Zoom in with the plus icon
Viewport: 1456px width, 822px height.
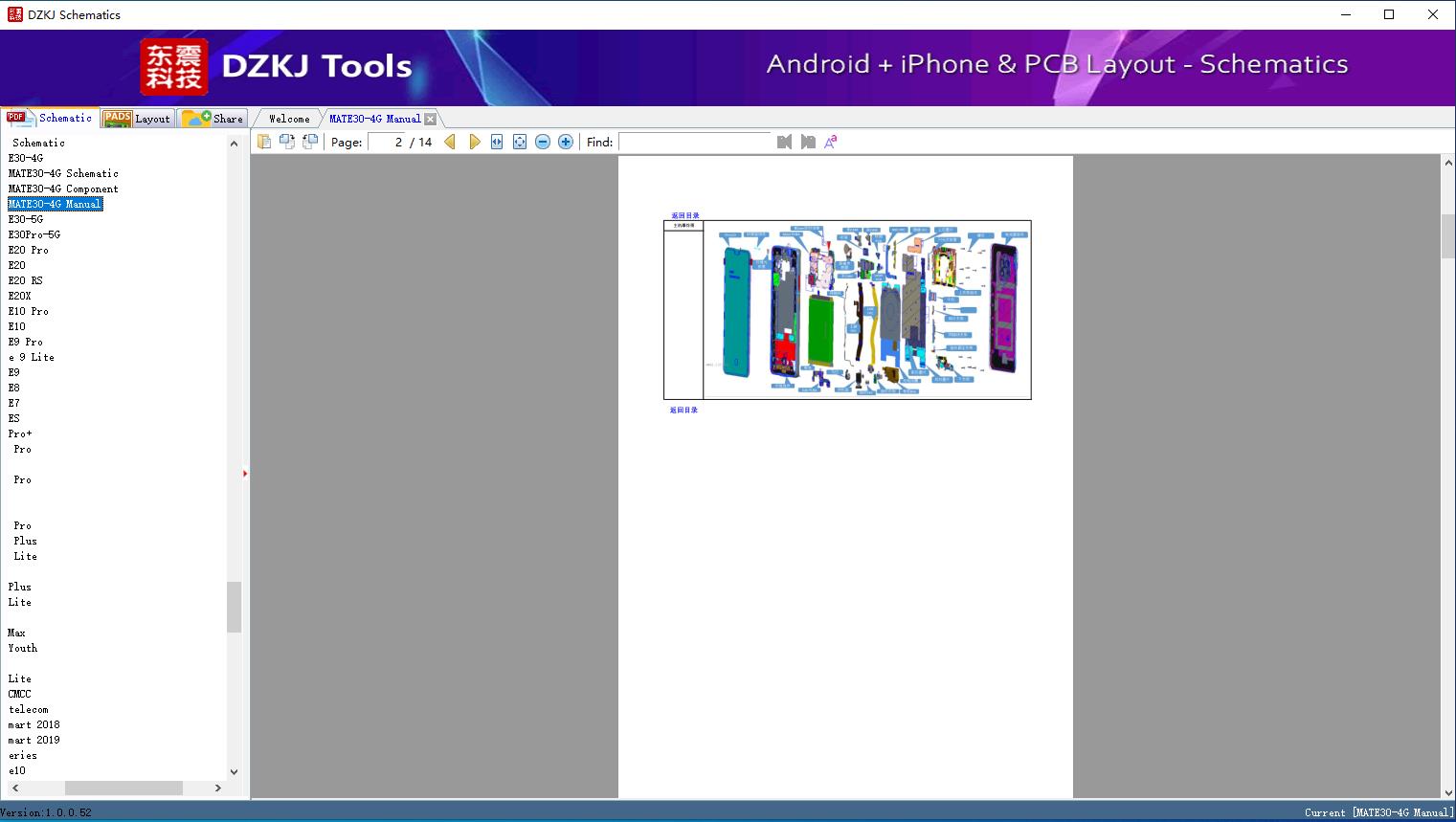point(566,142)
